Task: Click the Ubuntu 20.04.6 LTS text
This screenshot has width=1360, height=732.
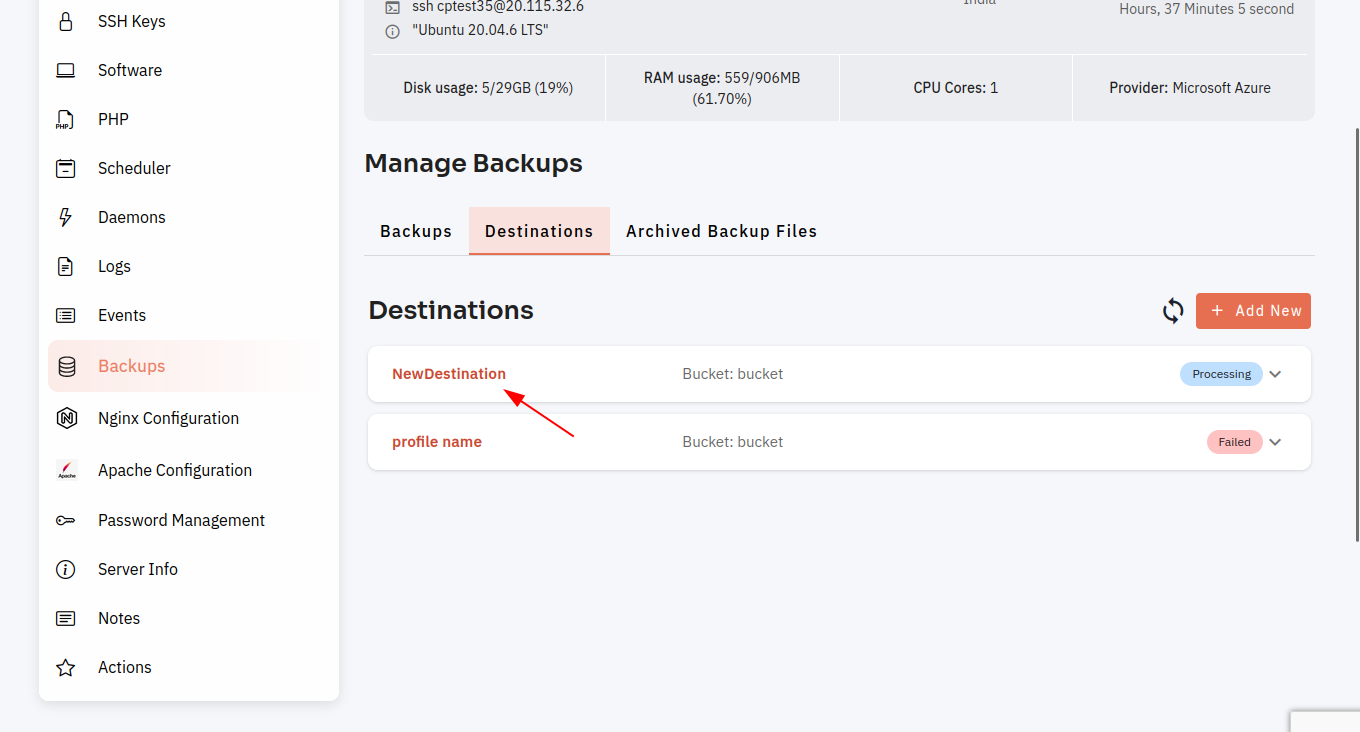Action: tap(480, 31)
